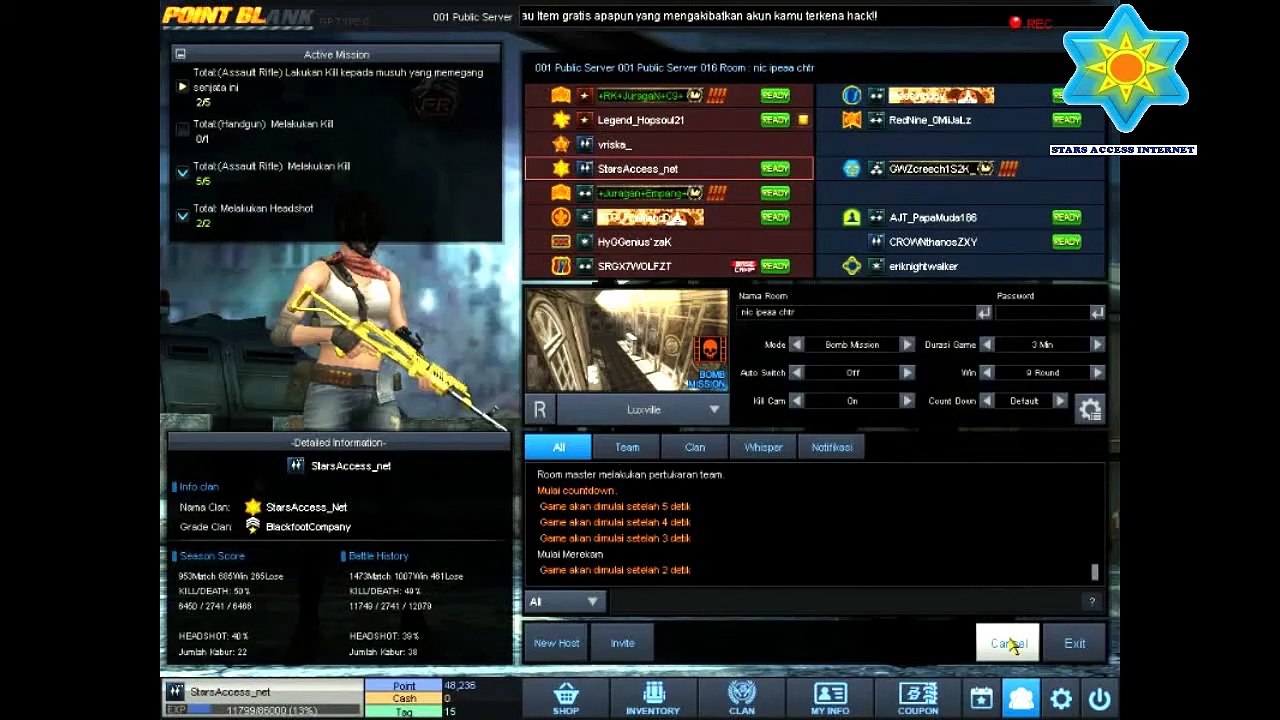Increase the Durasi Game value
This screenshot has height=720, width=1280.
click(x=1097, y=344)
